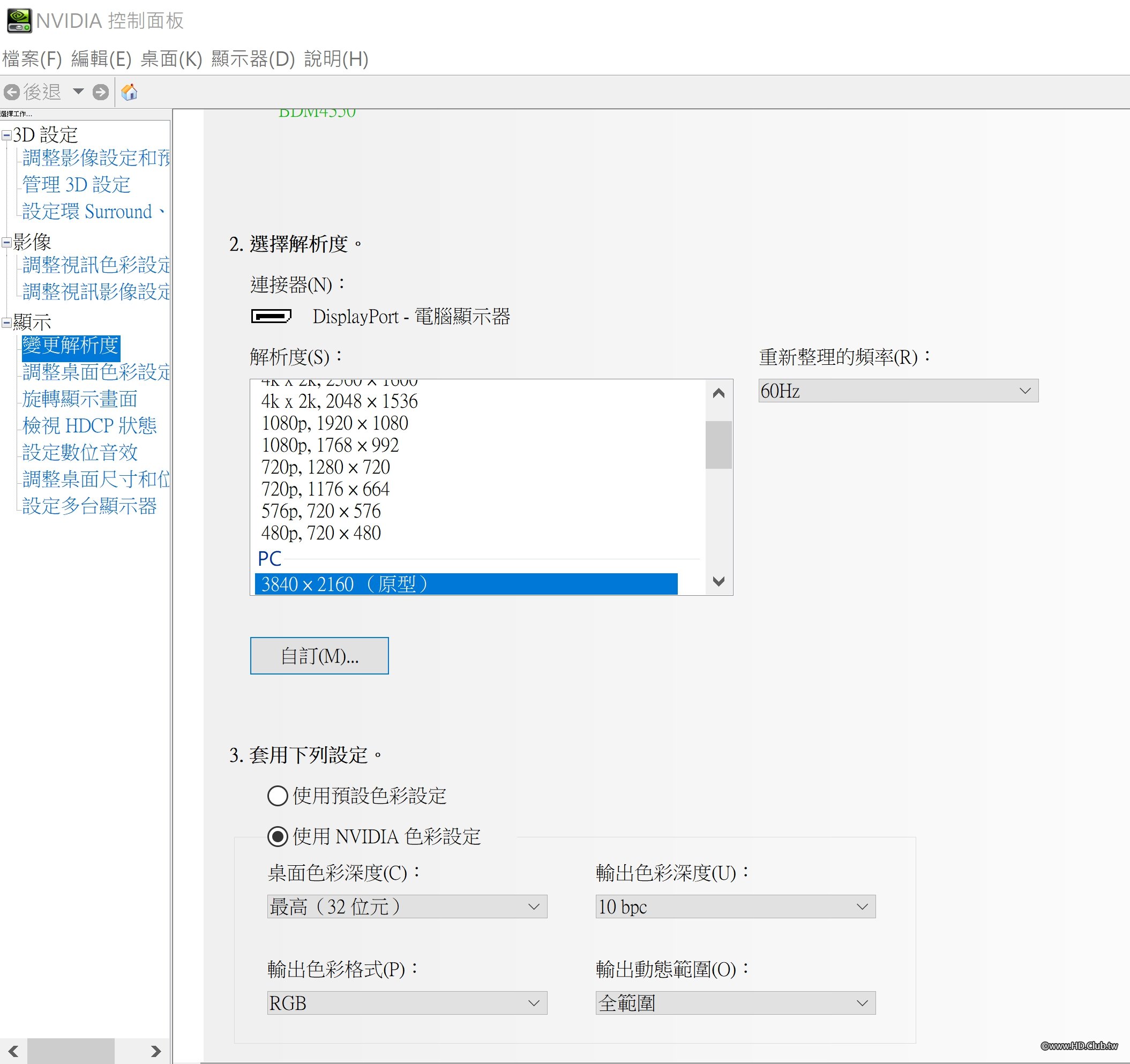Click the resolution list scrollbar thumb

tap(719, 445)
